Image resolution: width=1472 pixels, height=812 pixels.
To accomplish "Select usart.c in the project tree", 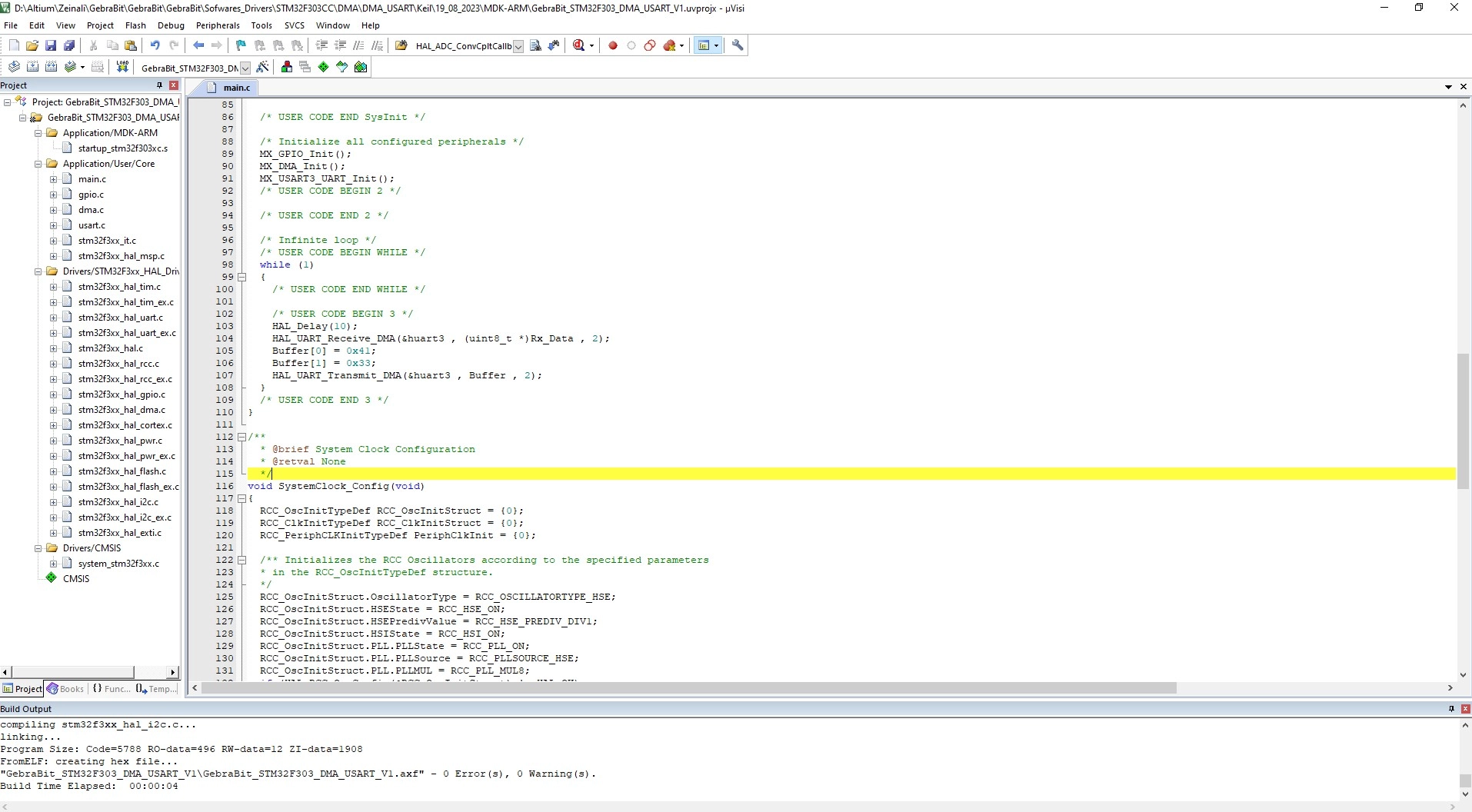I will click(x=92, y=225).
